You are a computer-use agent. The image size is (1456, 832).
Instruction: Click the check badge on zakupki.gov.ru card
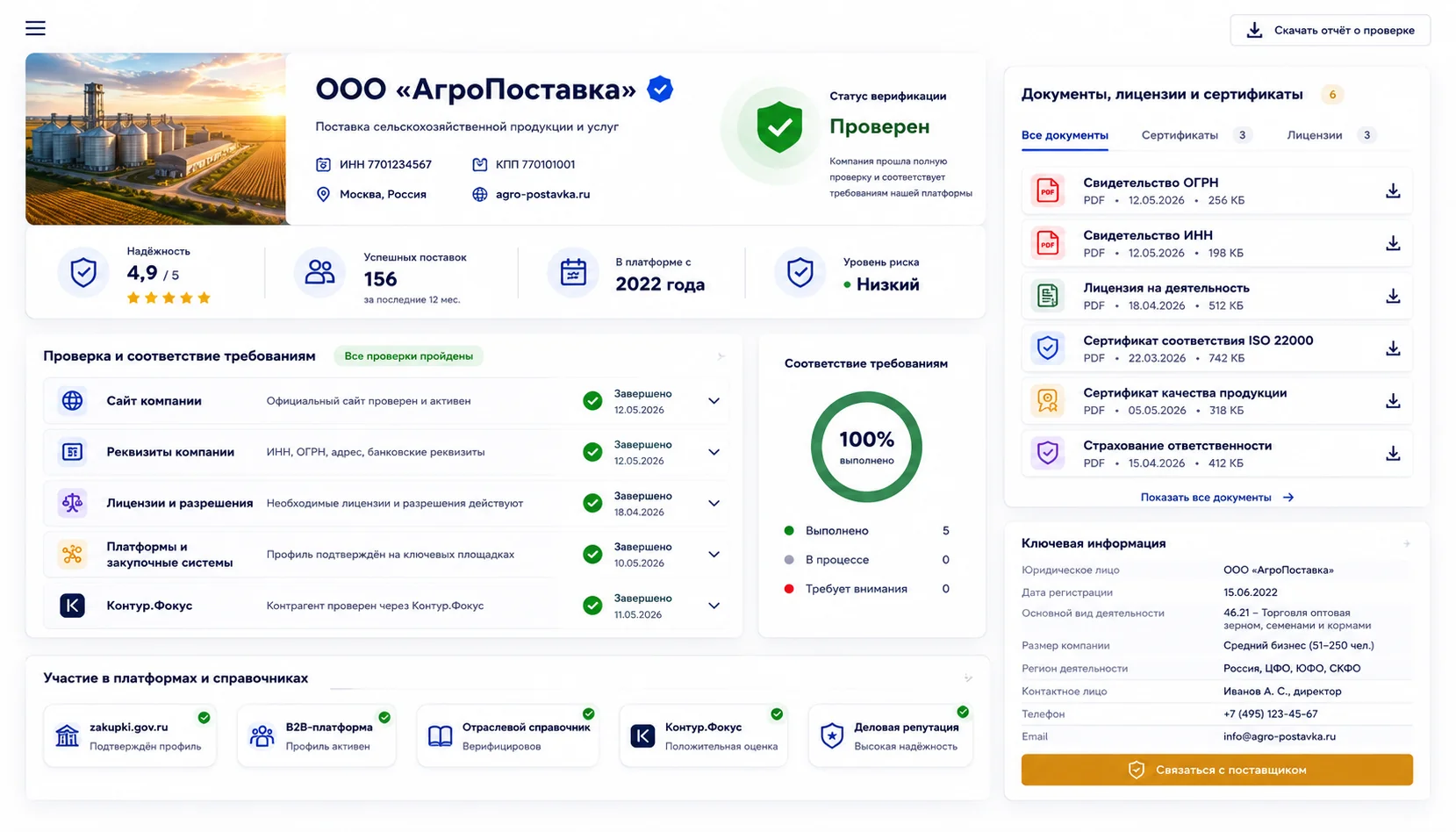pos(204,717)
